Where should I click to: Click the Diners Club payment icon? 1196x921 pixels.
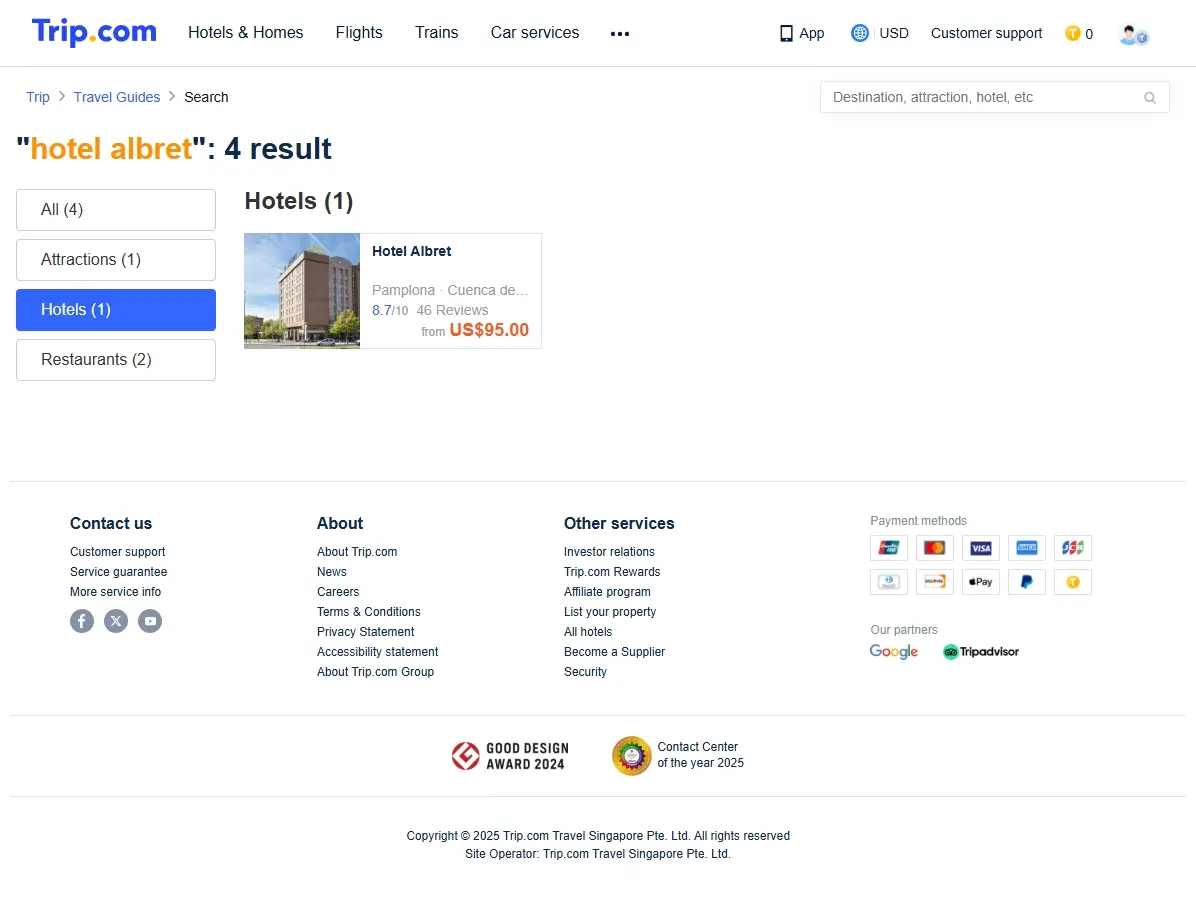point(889,582)
